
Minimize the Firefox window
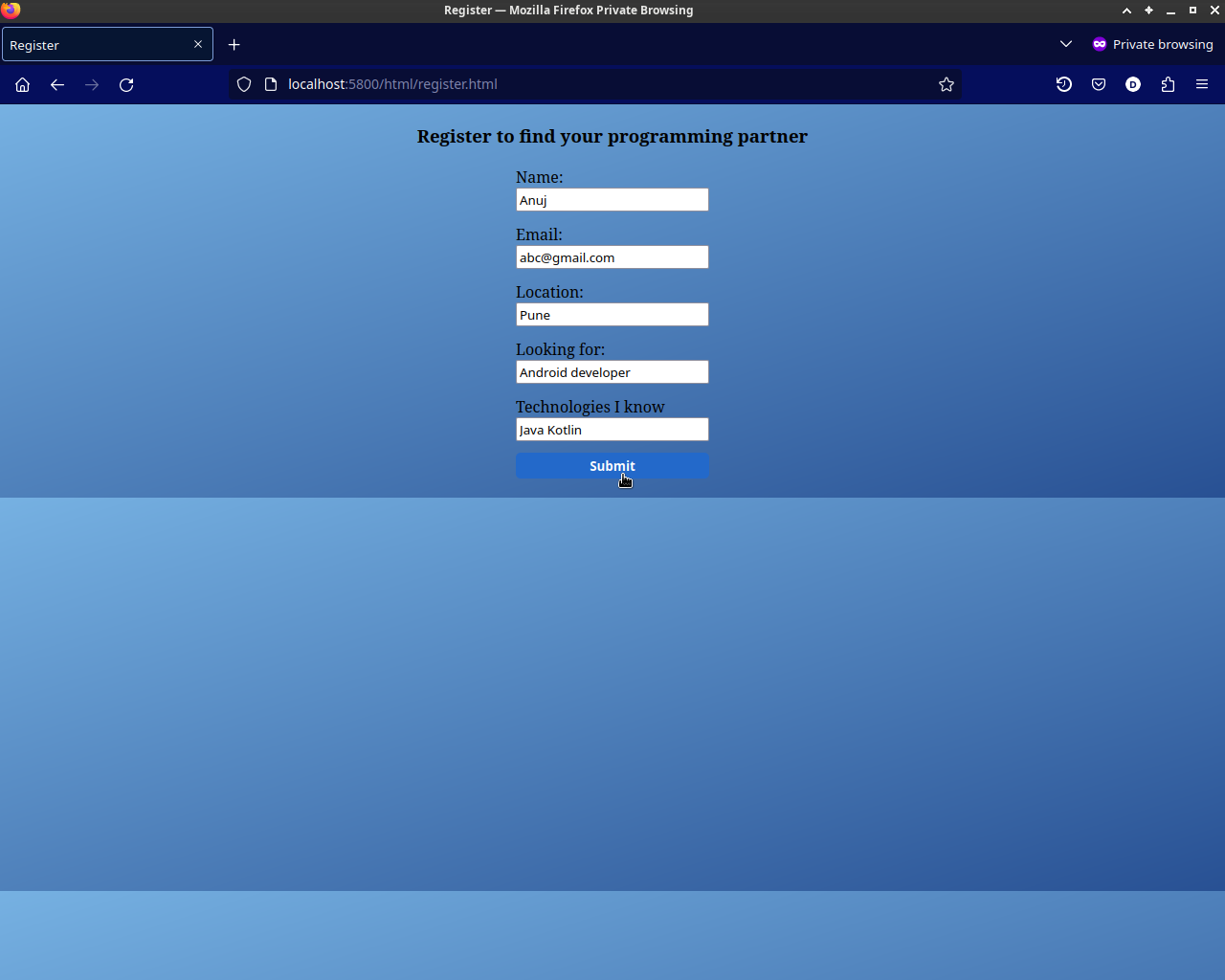point(1170,11)
